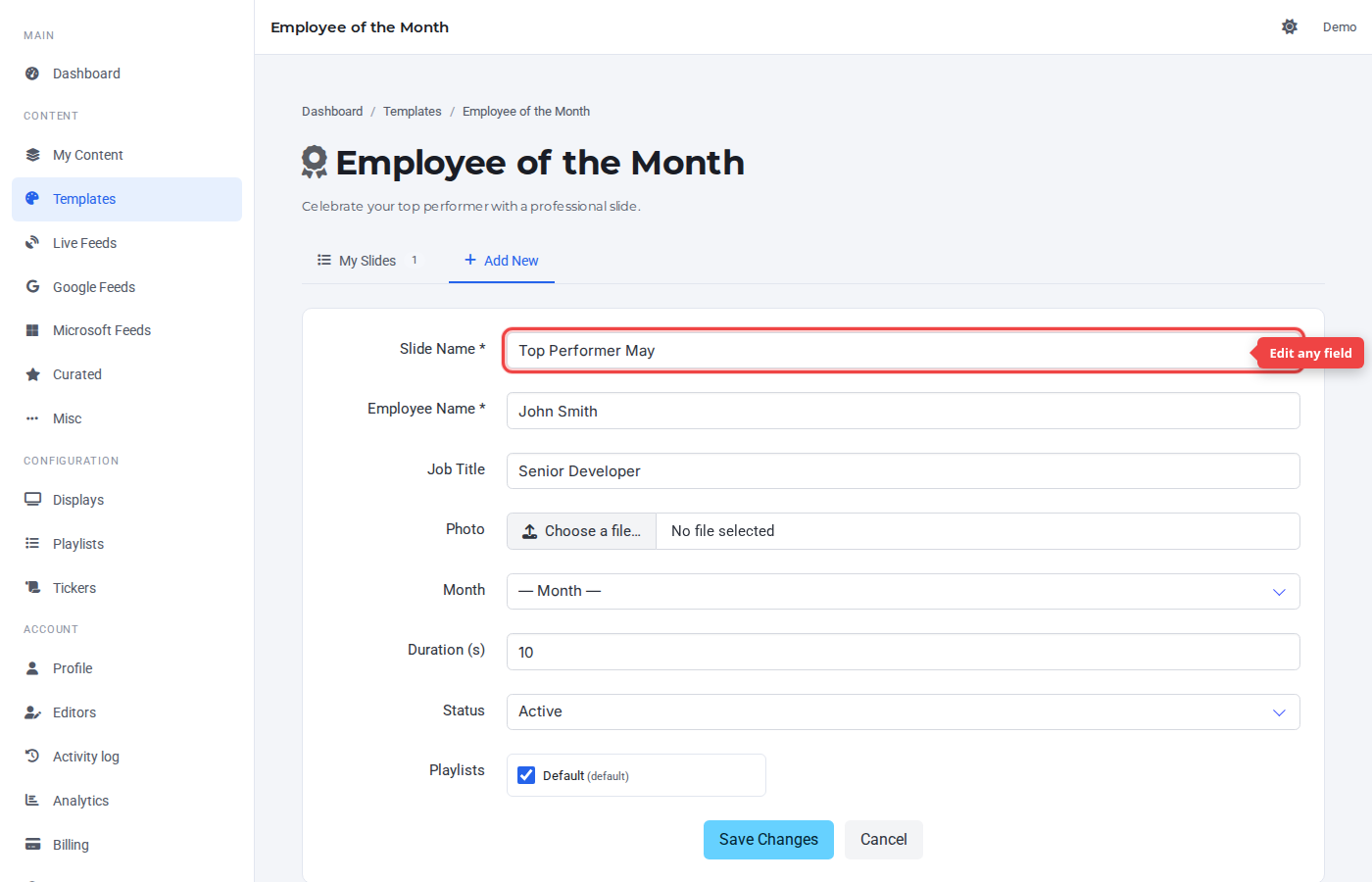1372x882 pixels.
Task: Open the Month dropdown
Action: 903,591
